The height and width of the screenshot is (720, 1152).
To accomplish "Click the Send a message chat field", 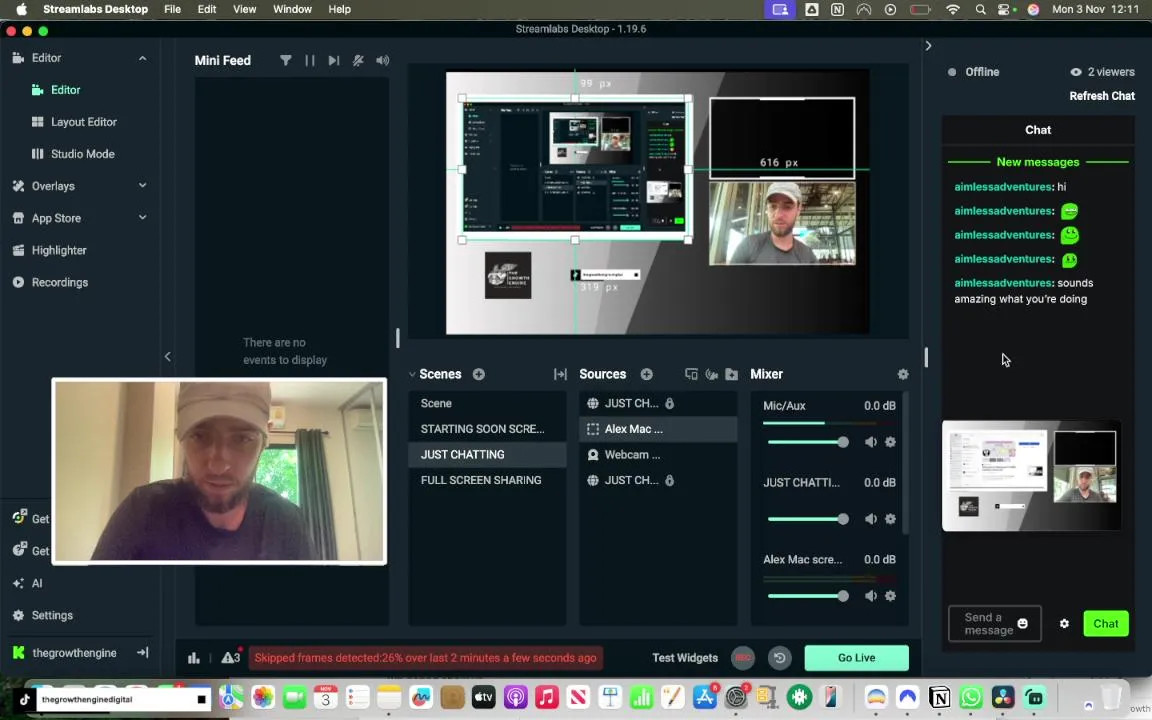I will pyautogui.click(x=995, y=624).
